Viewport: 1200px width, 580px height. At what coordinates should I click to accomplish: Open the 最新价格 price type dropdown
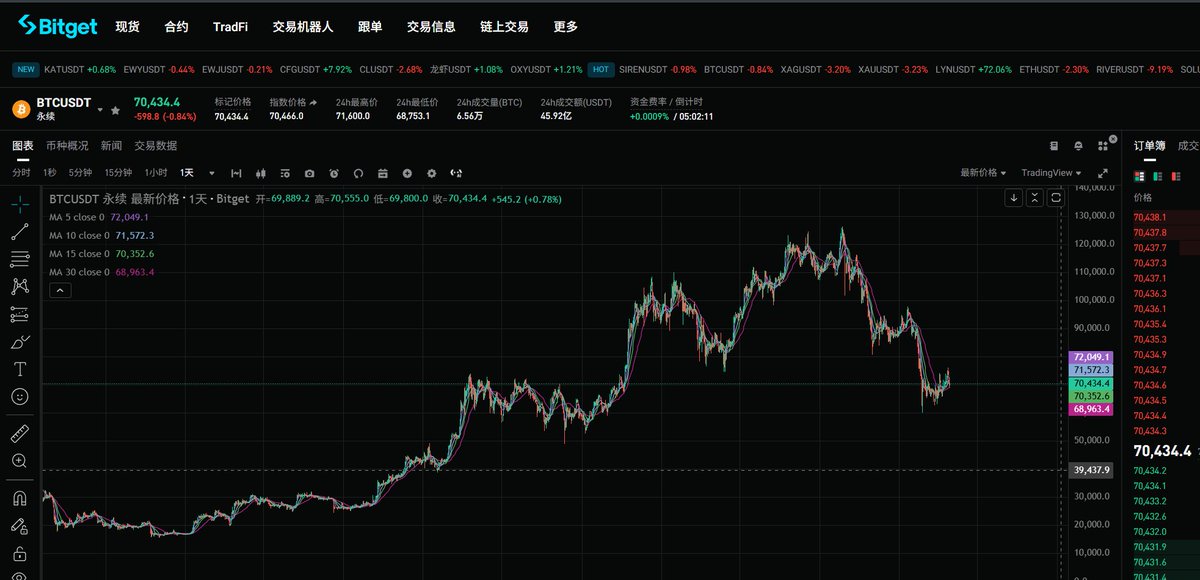point(983,173)
